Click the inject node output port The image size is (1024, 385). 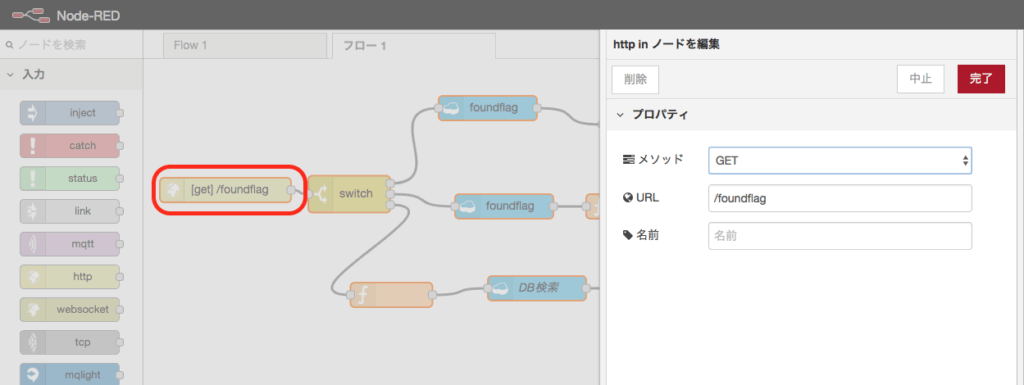tap(120, 113)
